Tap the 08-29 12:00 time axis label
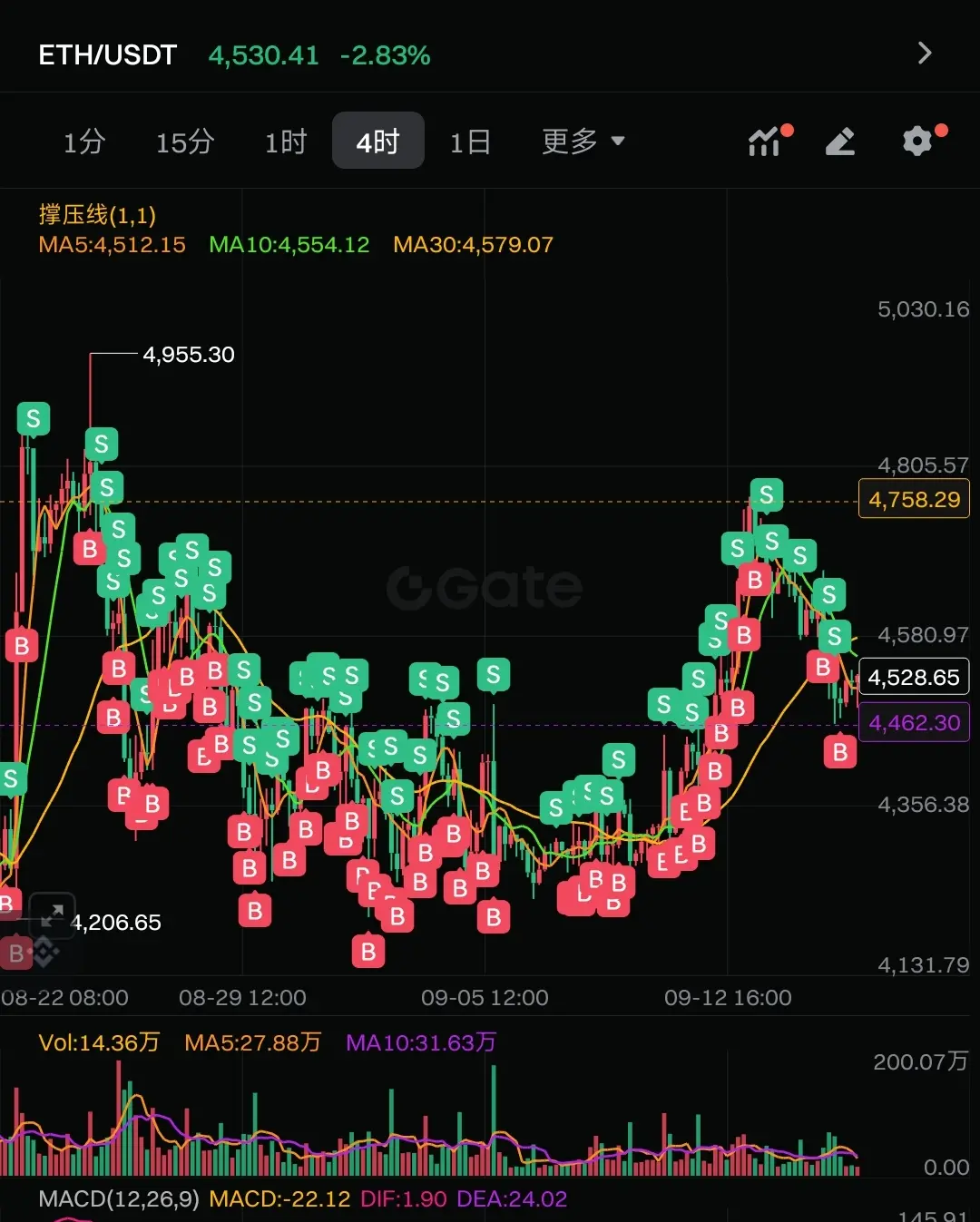This screenshot has width=980, height=1222. coord(242,998)
